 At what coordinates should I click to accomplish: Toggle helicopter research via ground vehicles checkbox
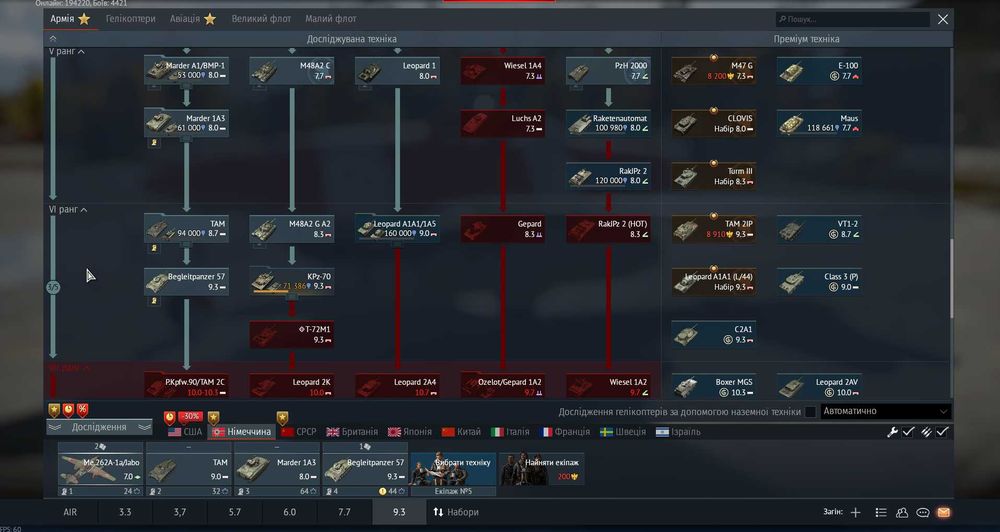pyautogui.click(x=810, y=412)
